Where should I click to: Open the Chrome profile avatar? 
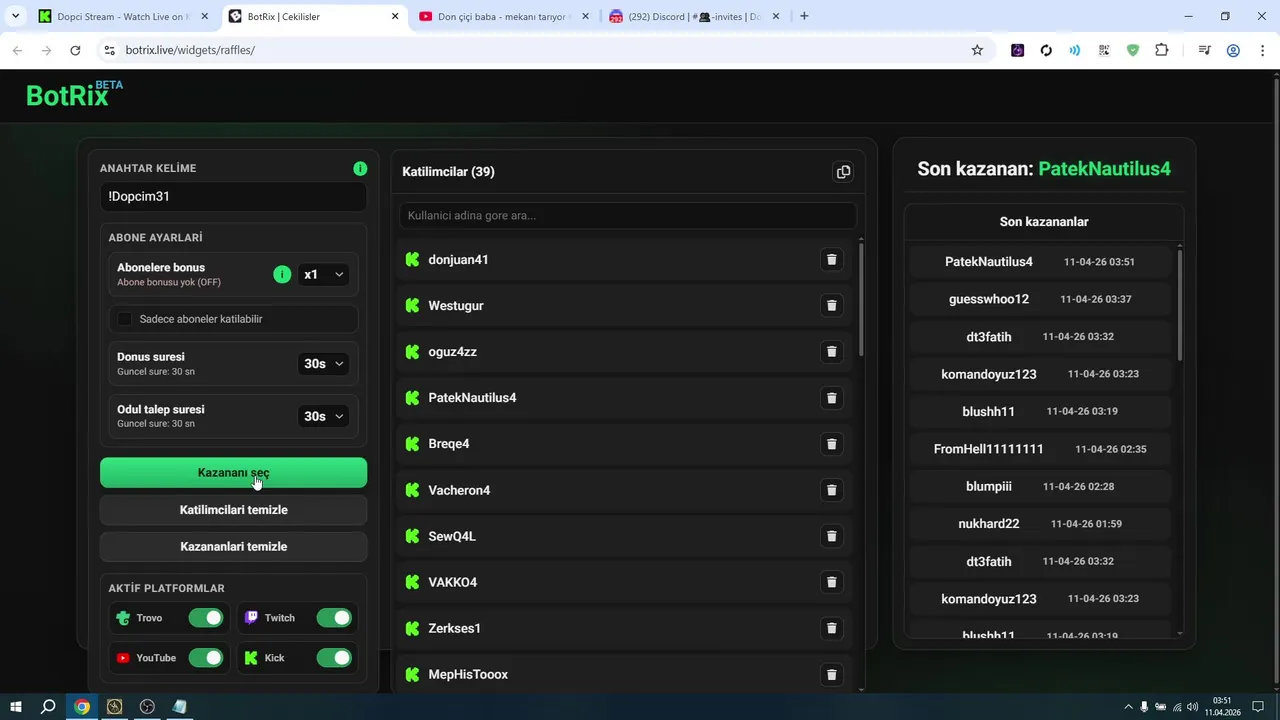point(1233,50)
